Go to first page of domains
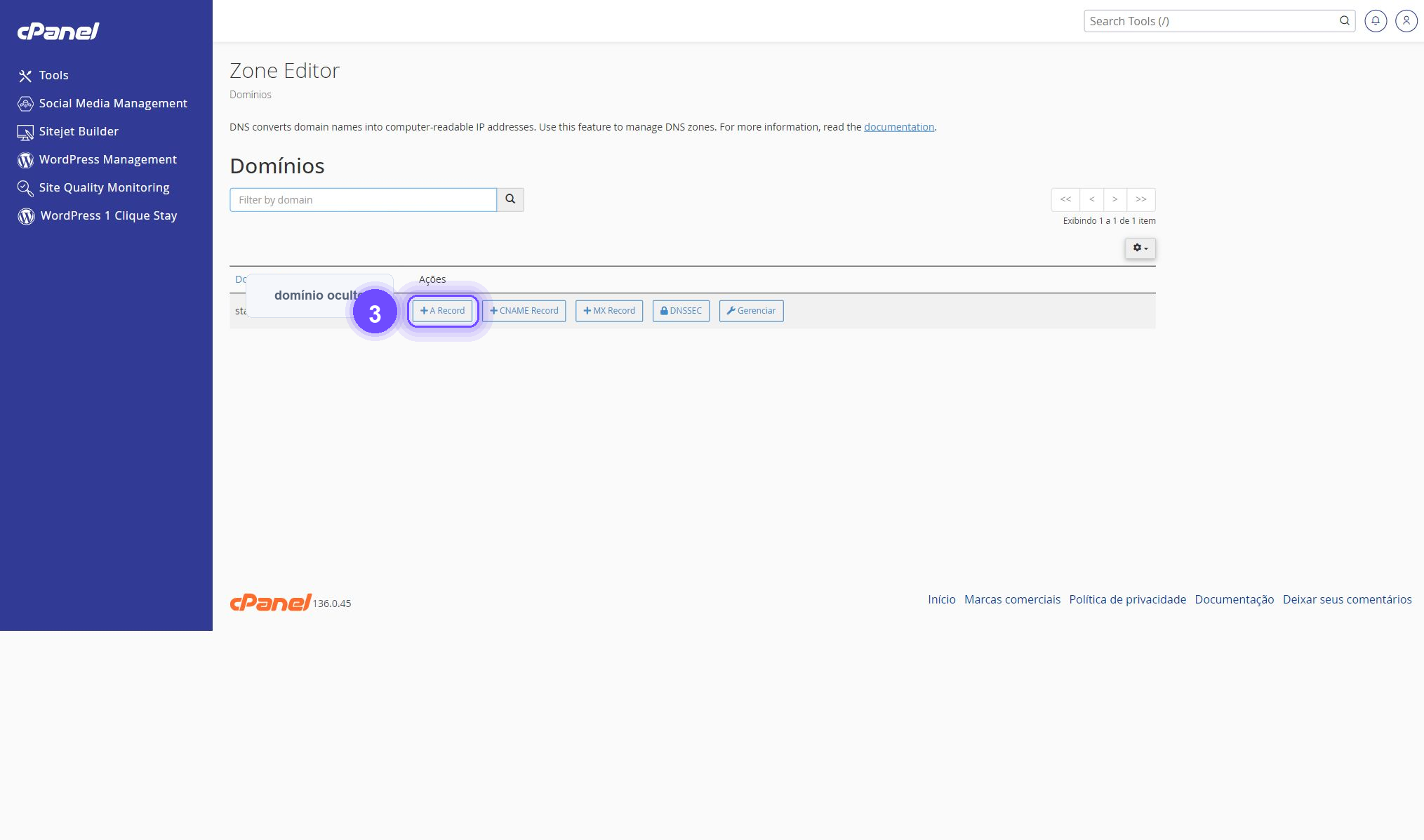This screenshot has width=1424, height=840. tap(1065, 200)
